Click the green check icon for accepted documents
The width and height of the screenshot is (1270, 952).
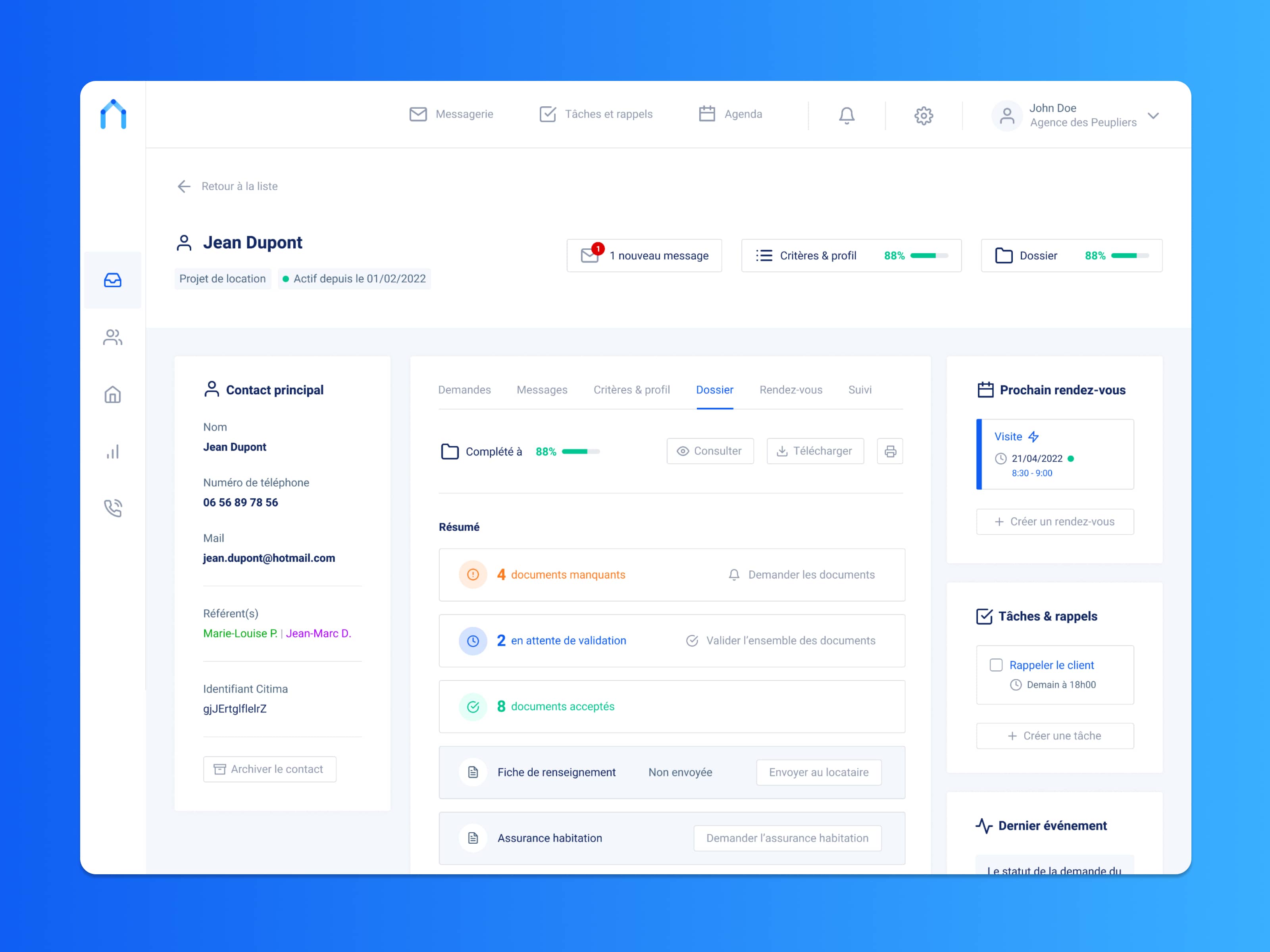pyautogui.click(x=473, y=706)
